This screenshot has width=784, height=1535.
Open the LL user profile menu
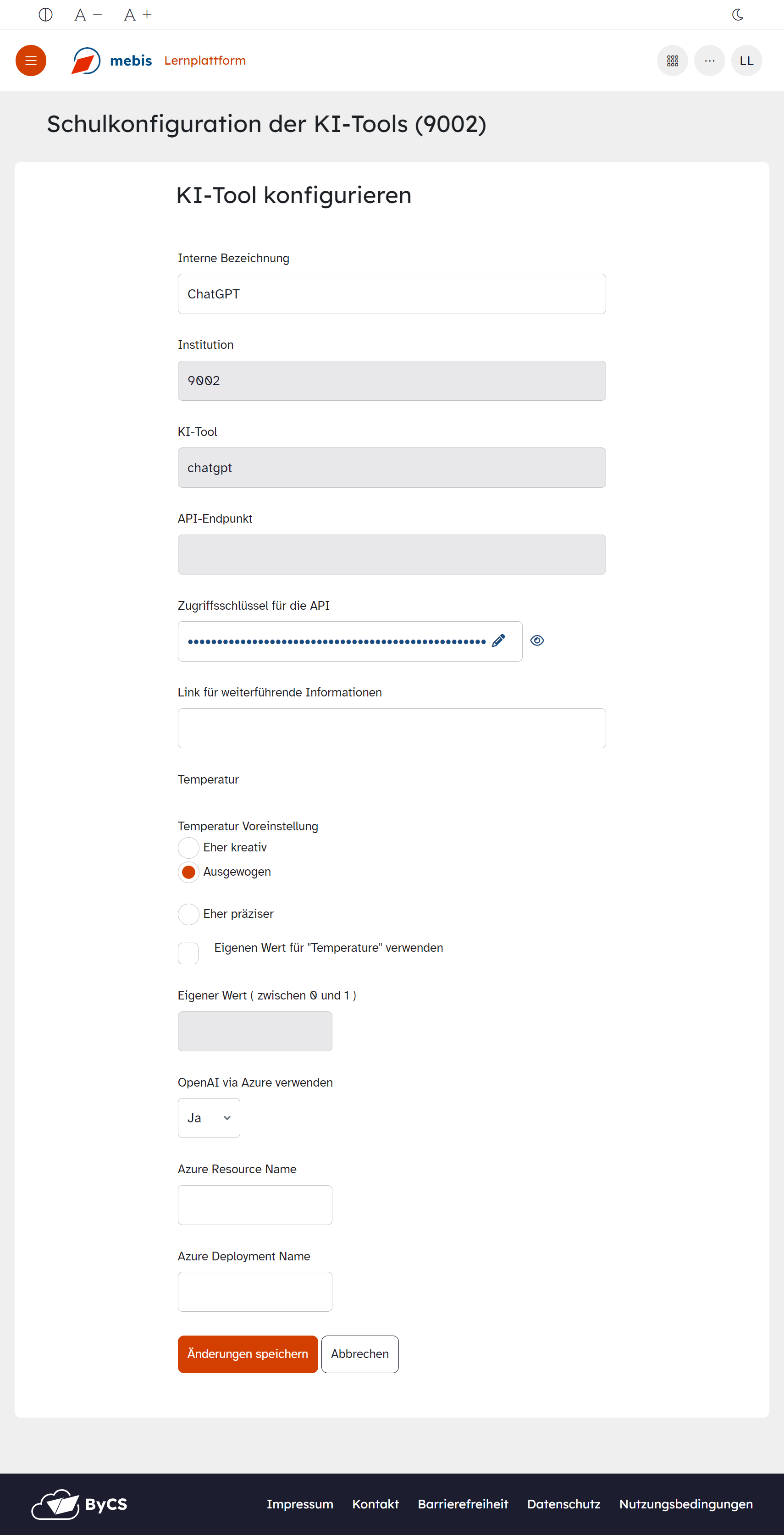coord(746,61)
